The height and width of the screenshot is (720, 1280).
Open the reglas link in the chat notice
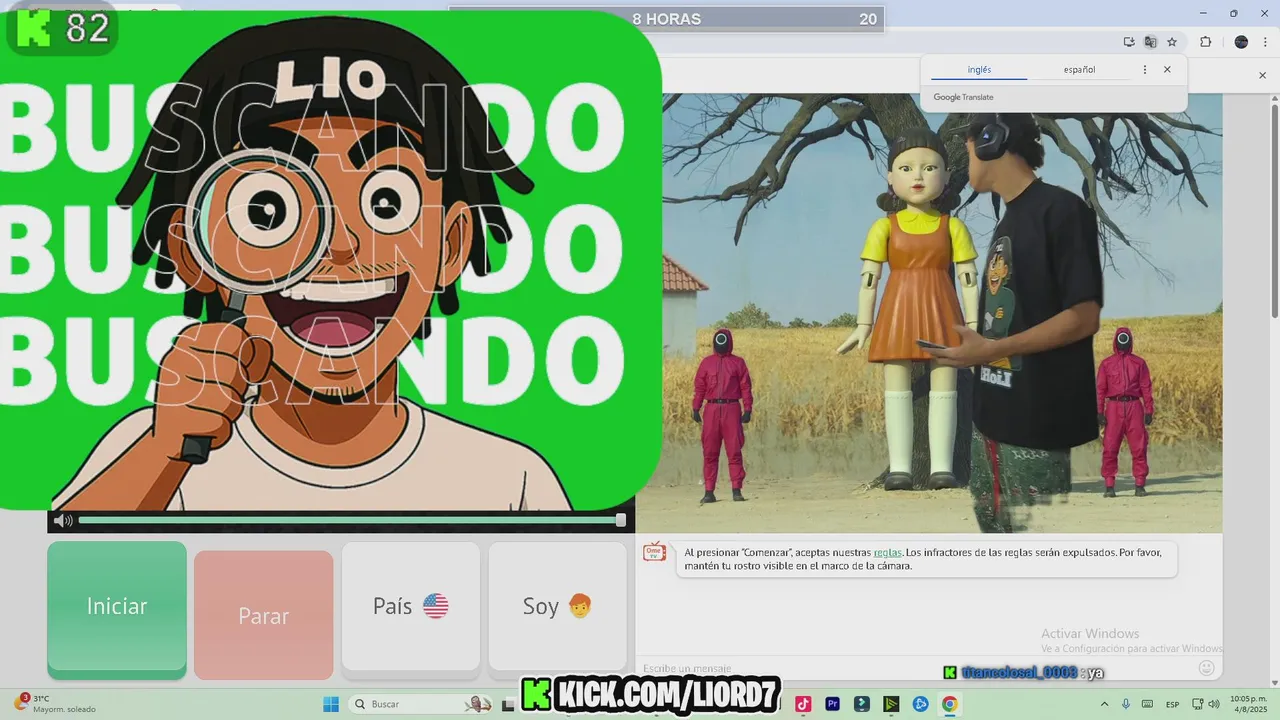(887, 552)
